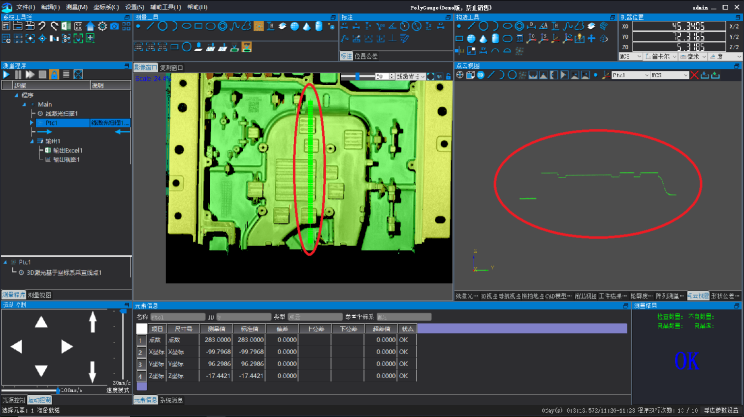Screen dimensions: 744x417
Task: Switch to the 复列窗口 tab
Action: click(x=172, y=67)
